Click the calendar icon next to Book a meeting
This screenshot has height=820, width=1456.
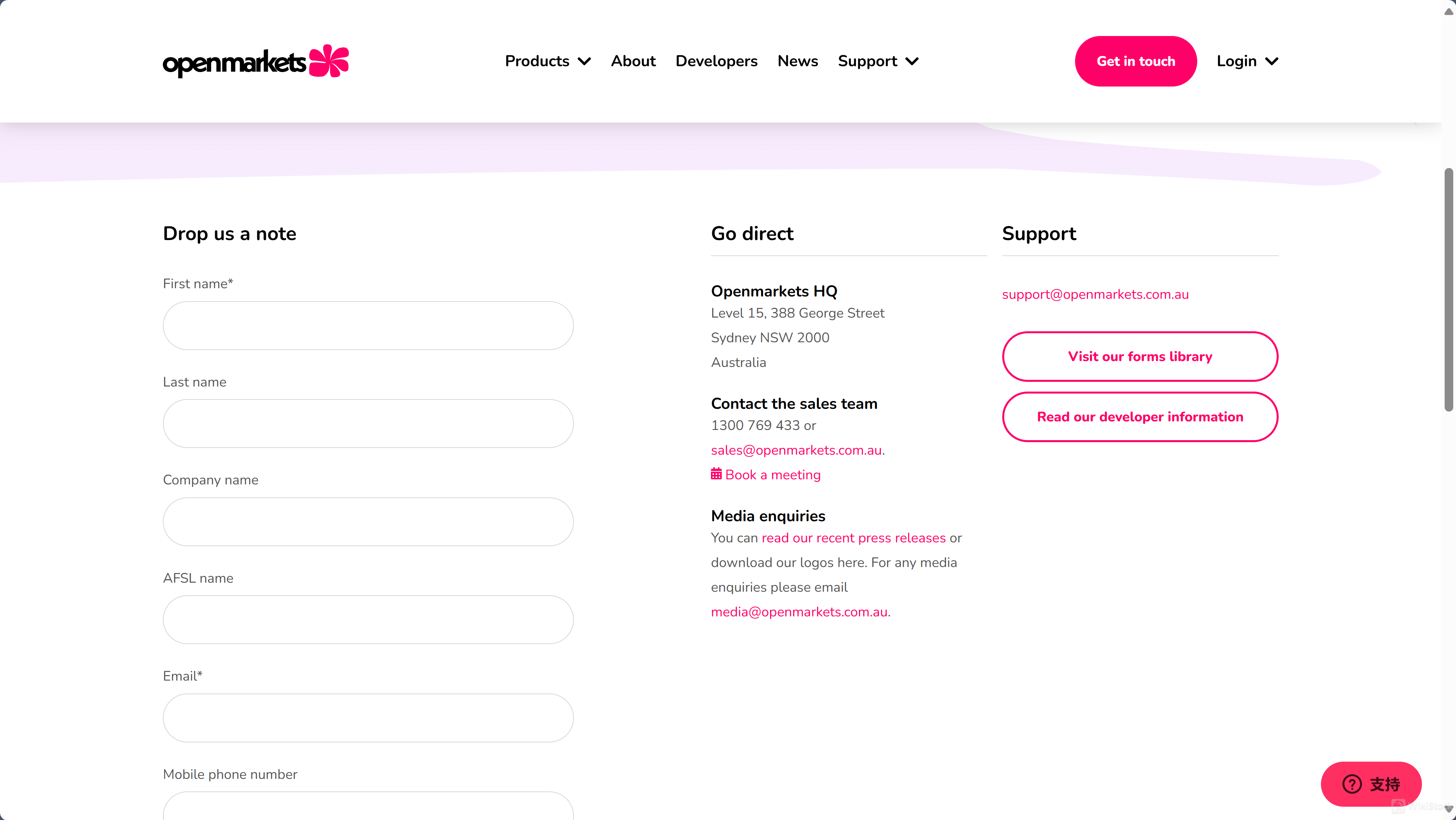tap(716, 474)
